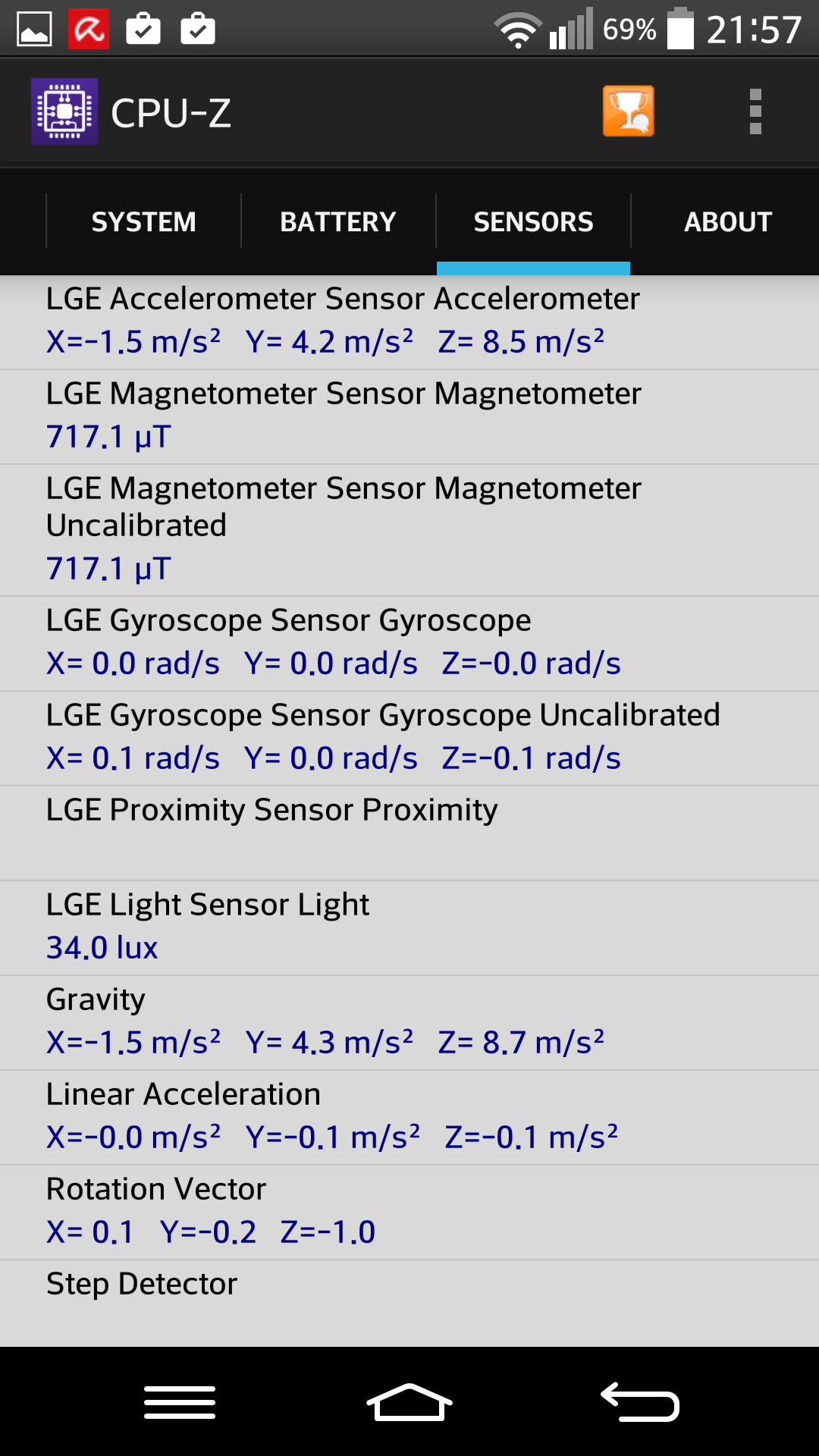This screenshot has width=819, height=1456.
Task: Open the three-dot overflow menu
Action: pyautogui.click(x=755, y=111)
